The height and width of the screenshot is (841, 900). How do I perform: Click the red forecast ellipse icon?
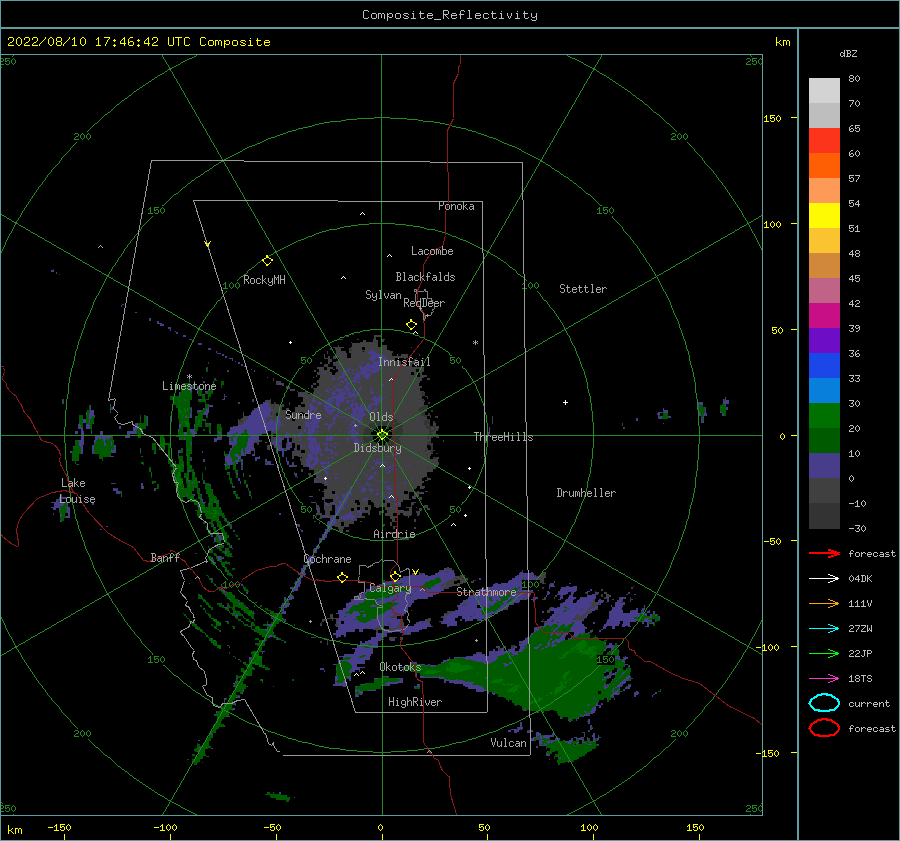click(x=824, y=728)
